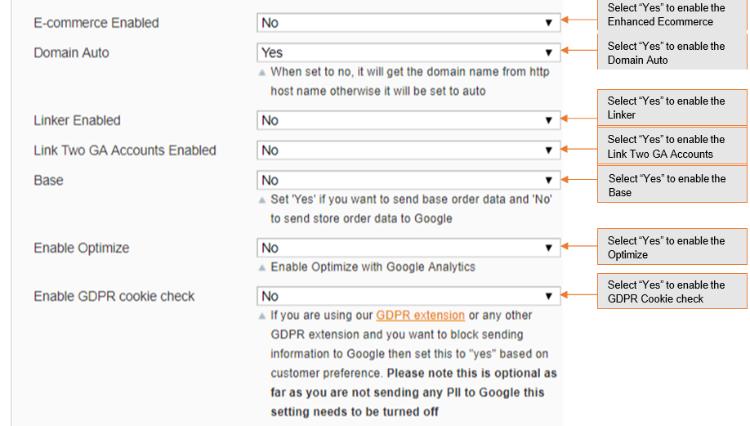The width and height of the screenshot is (750, 426).
Task: Click the Enable Optimize field label
Action: (83, 247)
